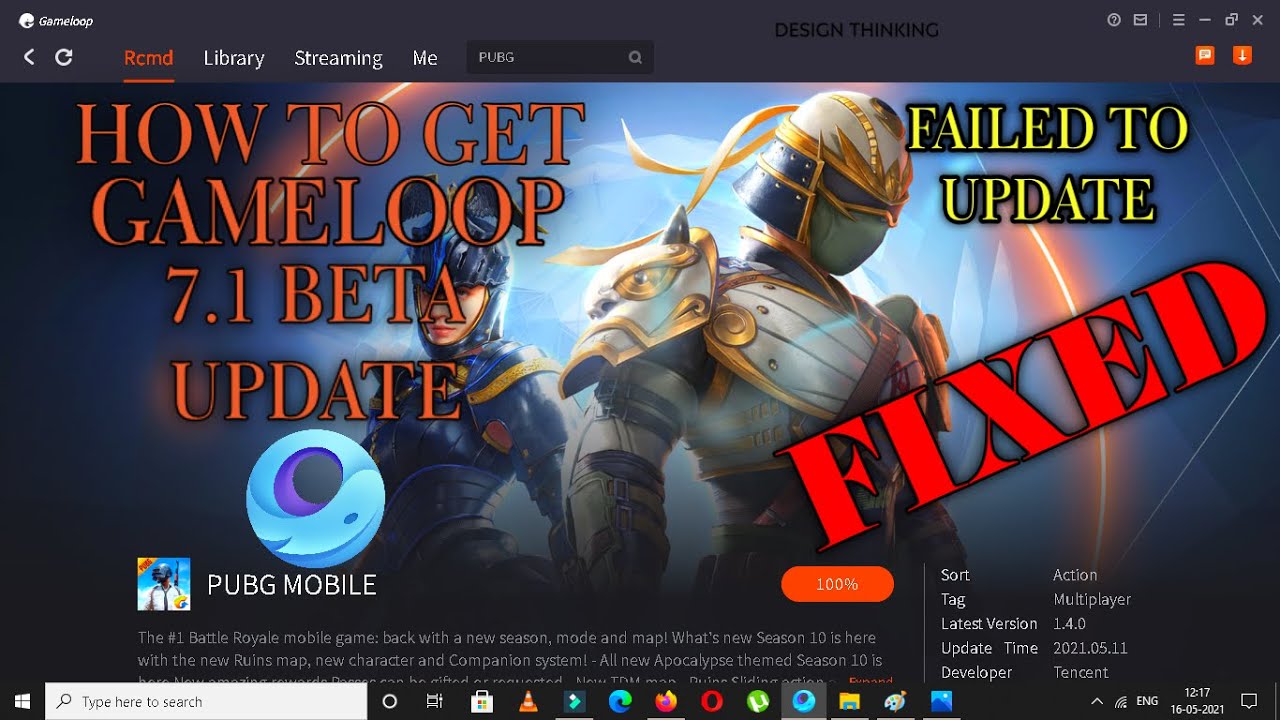Screen dimensions: 1280x720
Task: Go back with the arrow icon
Action: tap(29, 57)
